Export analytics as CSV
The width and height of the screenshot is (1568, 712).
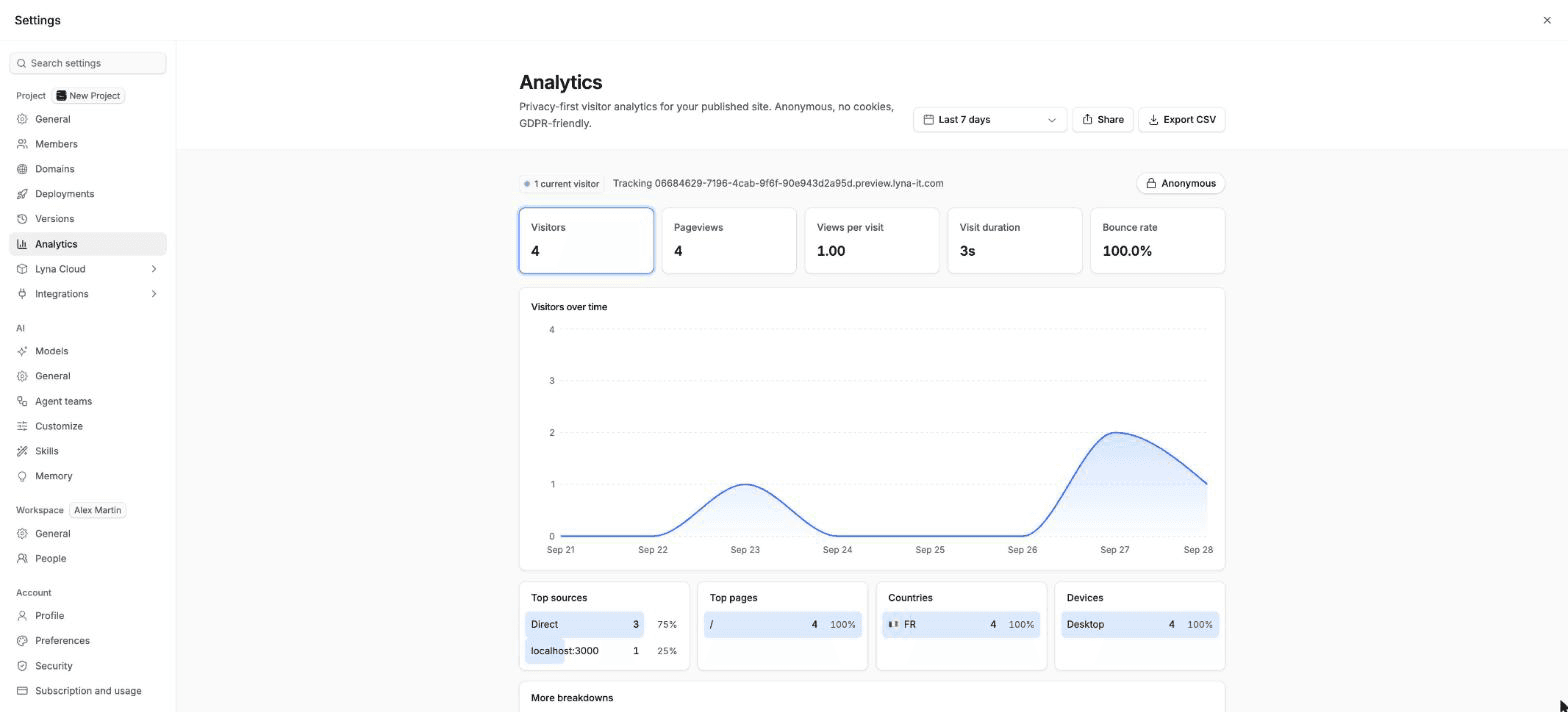[x=1181, y=120]
